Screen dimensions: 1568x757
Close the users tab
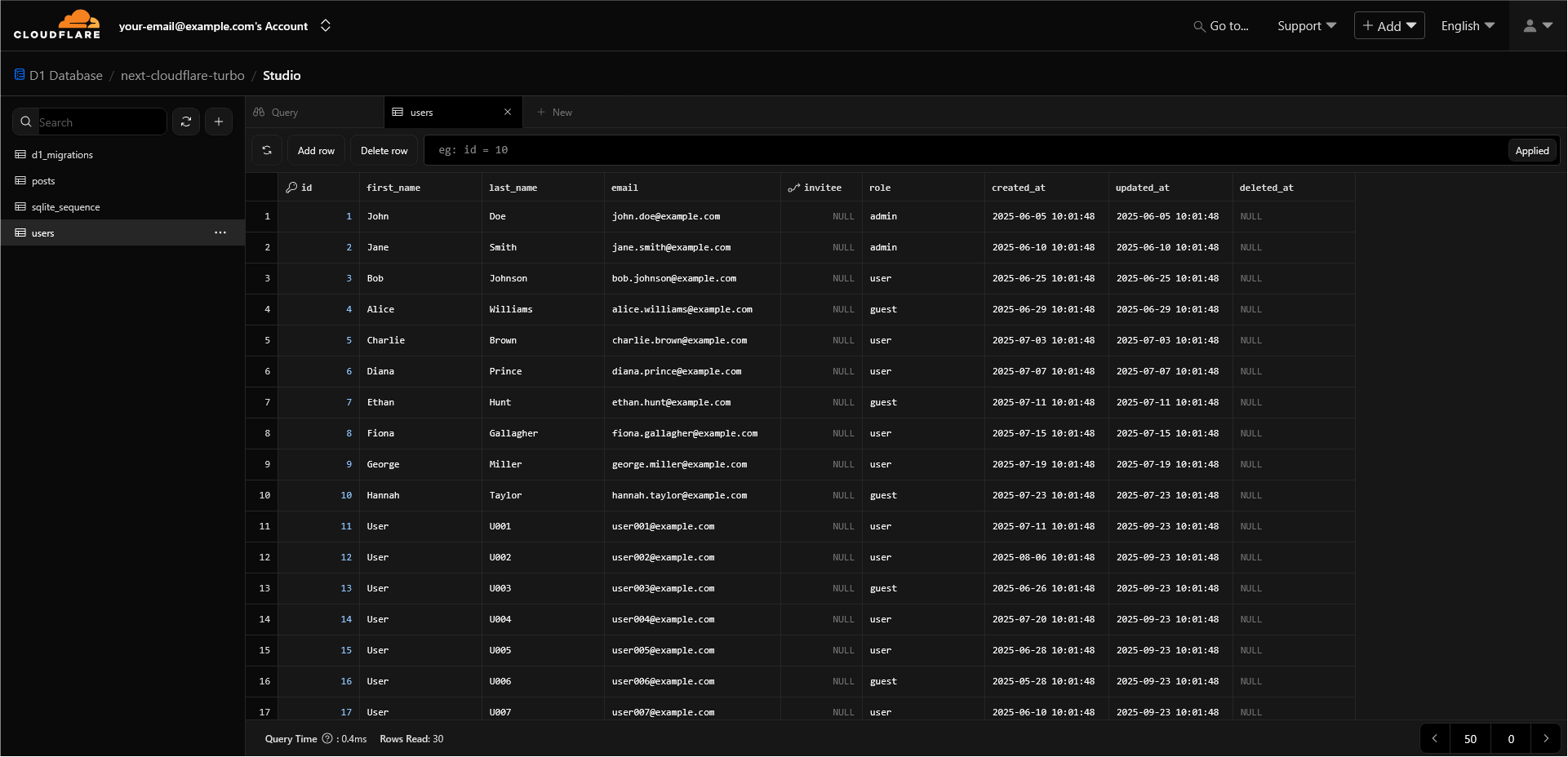pos(508,113)
